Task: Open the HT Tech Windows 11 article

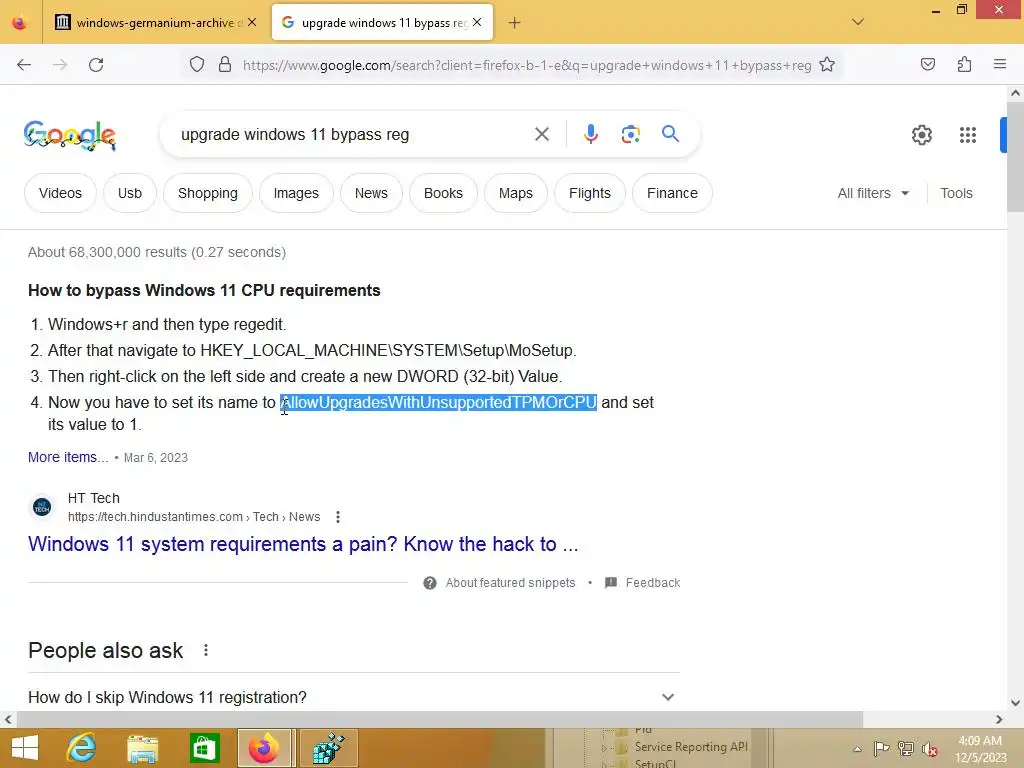Action: (303, 544)
